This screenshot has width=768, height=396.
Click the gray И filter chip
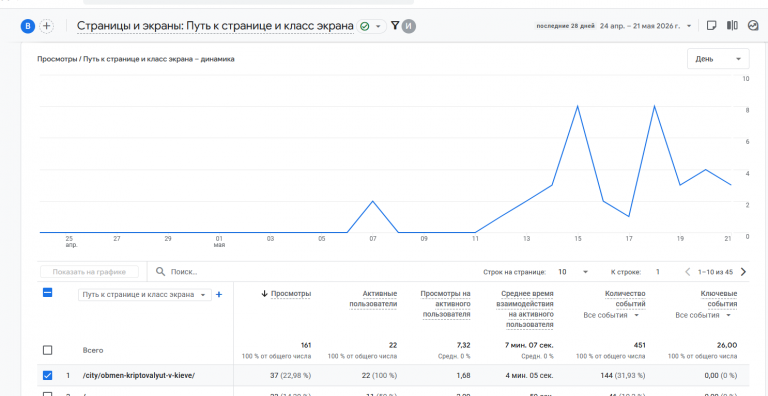pos(409,26)
